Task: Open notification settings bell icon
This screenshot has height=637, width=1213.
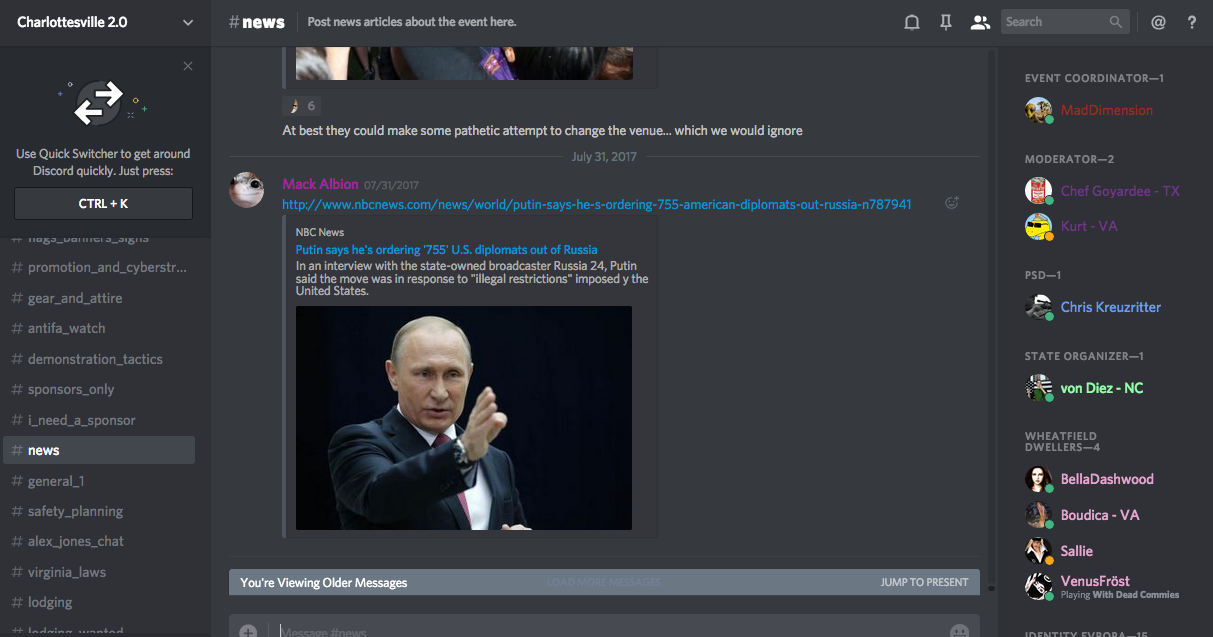Action: tap(911, 22)
